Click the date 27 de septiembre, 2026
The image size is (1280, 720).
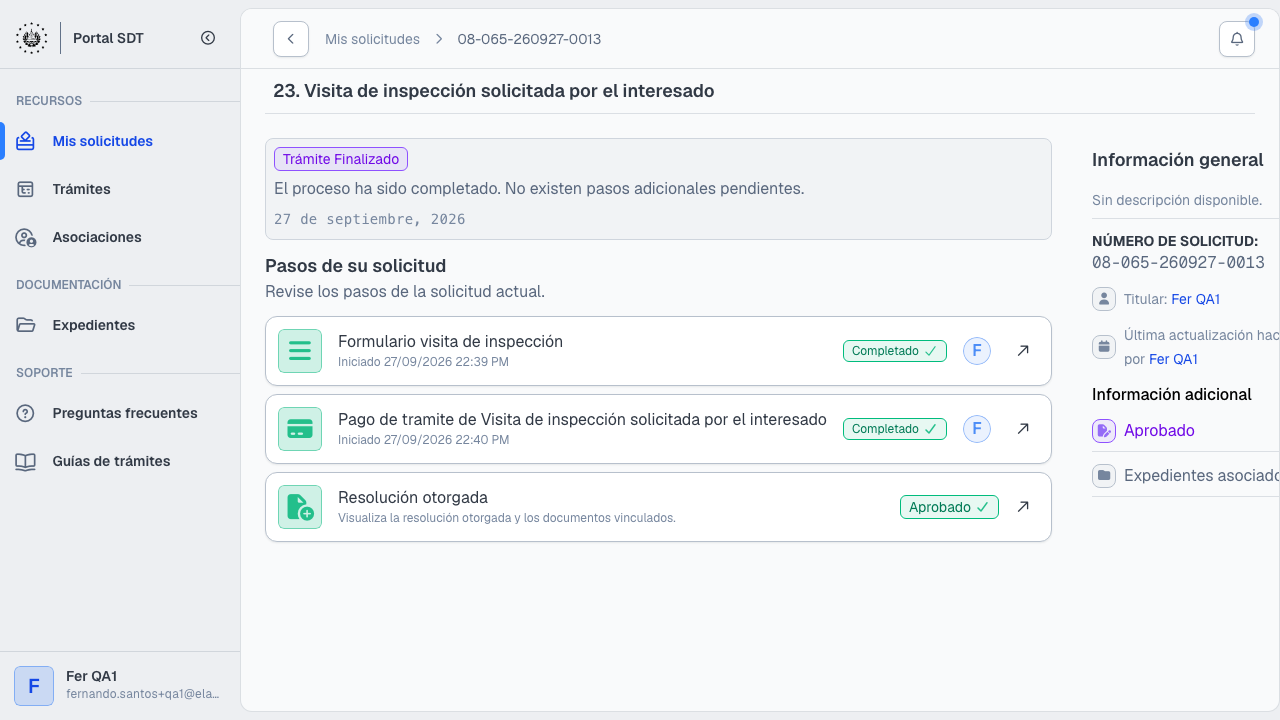(x=370, y=219)
